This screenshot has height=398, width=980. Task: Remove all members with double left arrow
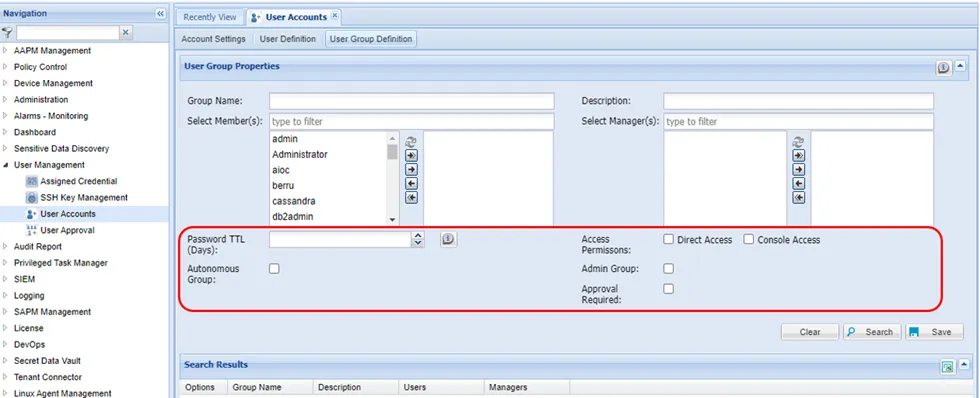pyautogui.click(x=411, y=197)
